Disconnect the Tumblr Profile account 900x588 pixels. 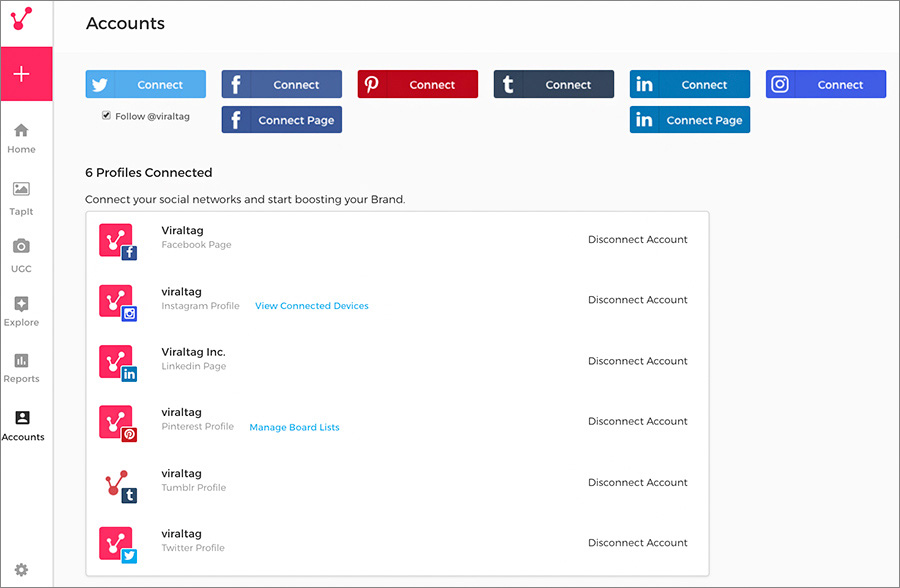638,483
